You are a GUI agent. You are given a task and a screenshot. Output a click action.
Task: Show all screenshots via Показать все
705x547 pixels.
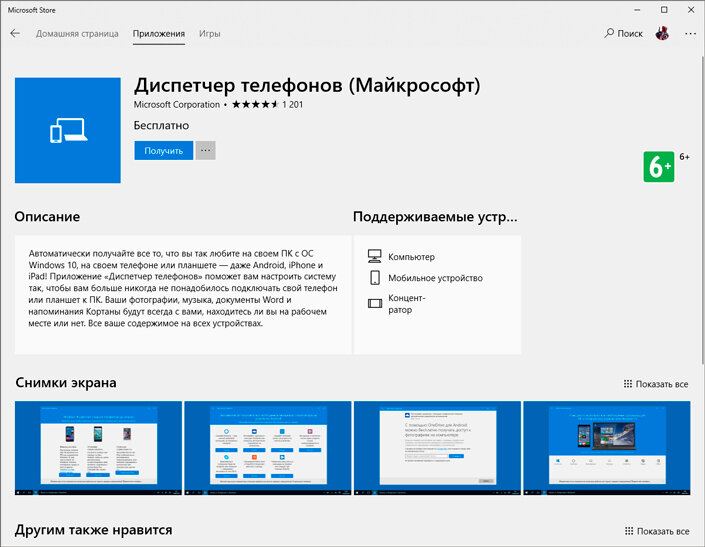coord(656,384)
